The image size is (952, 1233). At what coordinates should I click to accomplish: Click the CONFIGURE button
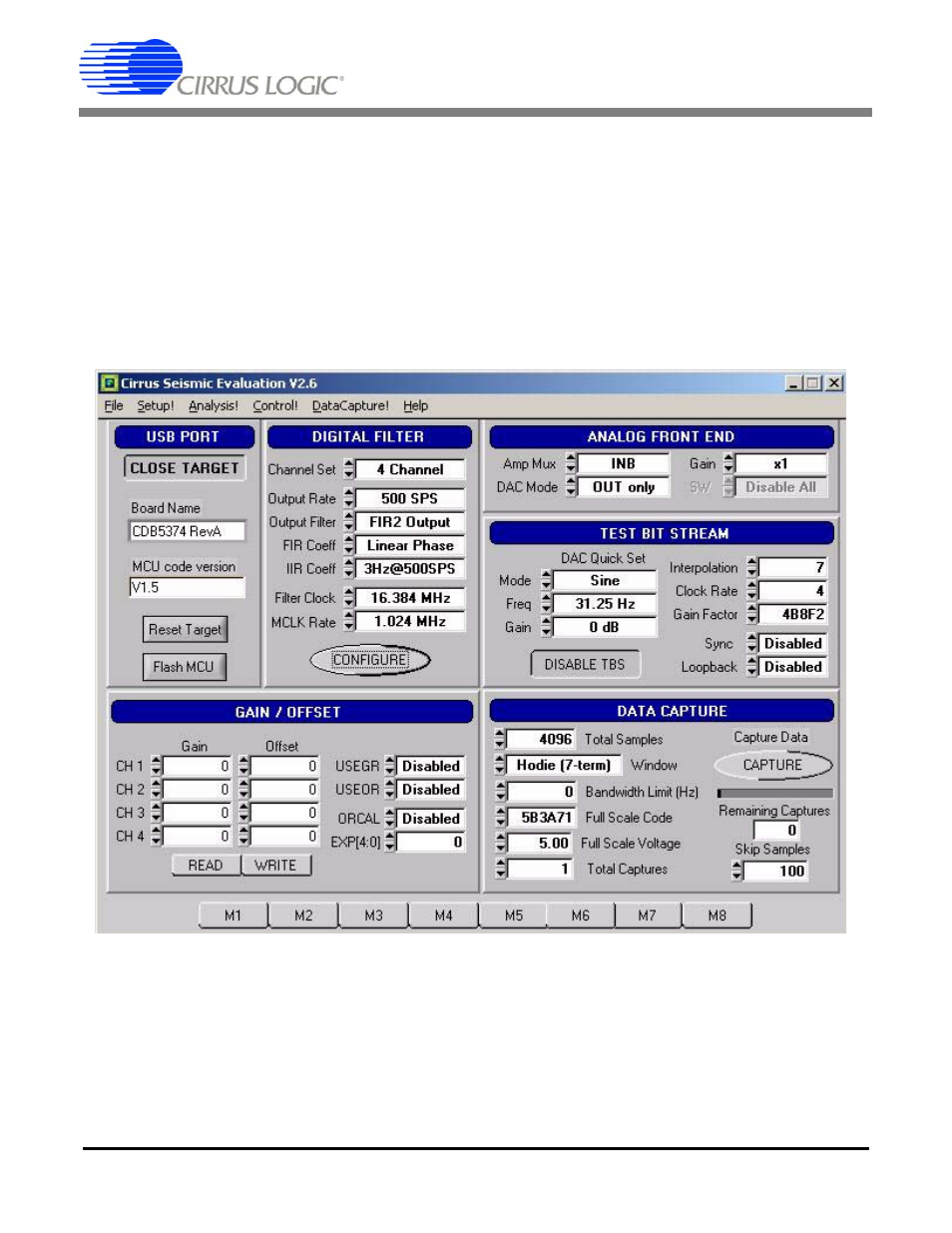point(370,660)
